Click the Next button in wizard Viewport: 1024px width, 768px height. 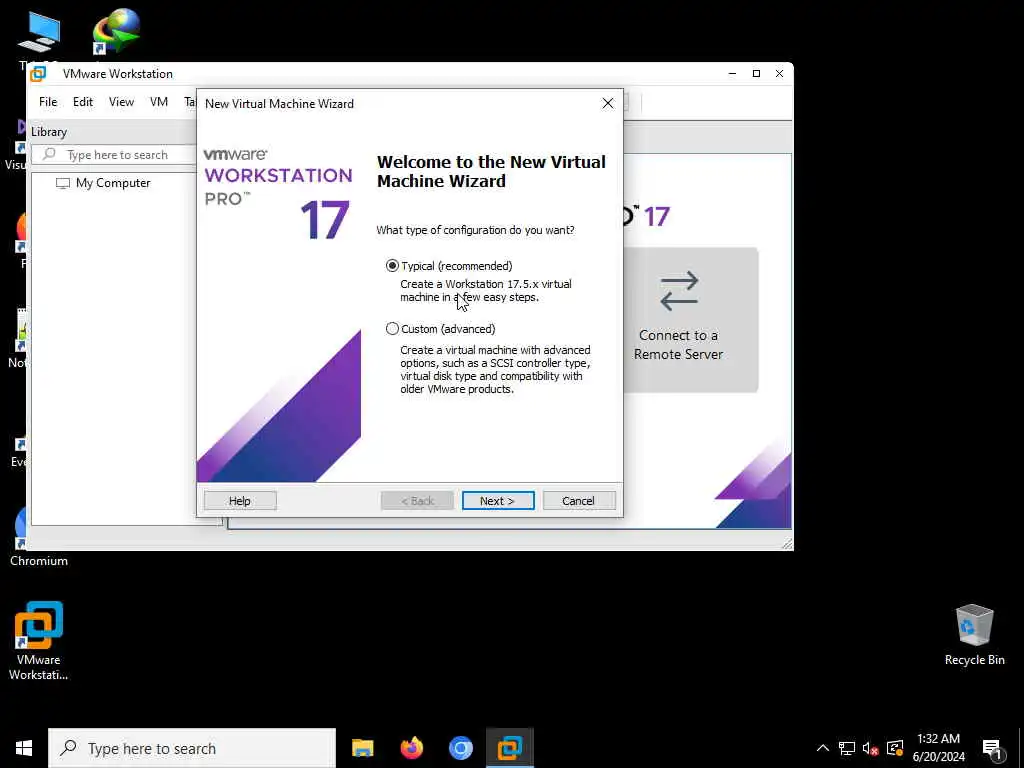(x=498, y=501)
